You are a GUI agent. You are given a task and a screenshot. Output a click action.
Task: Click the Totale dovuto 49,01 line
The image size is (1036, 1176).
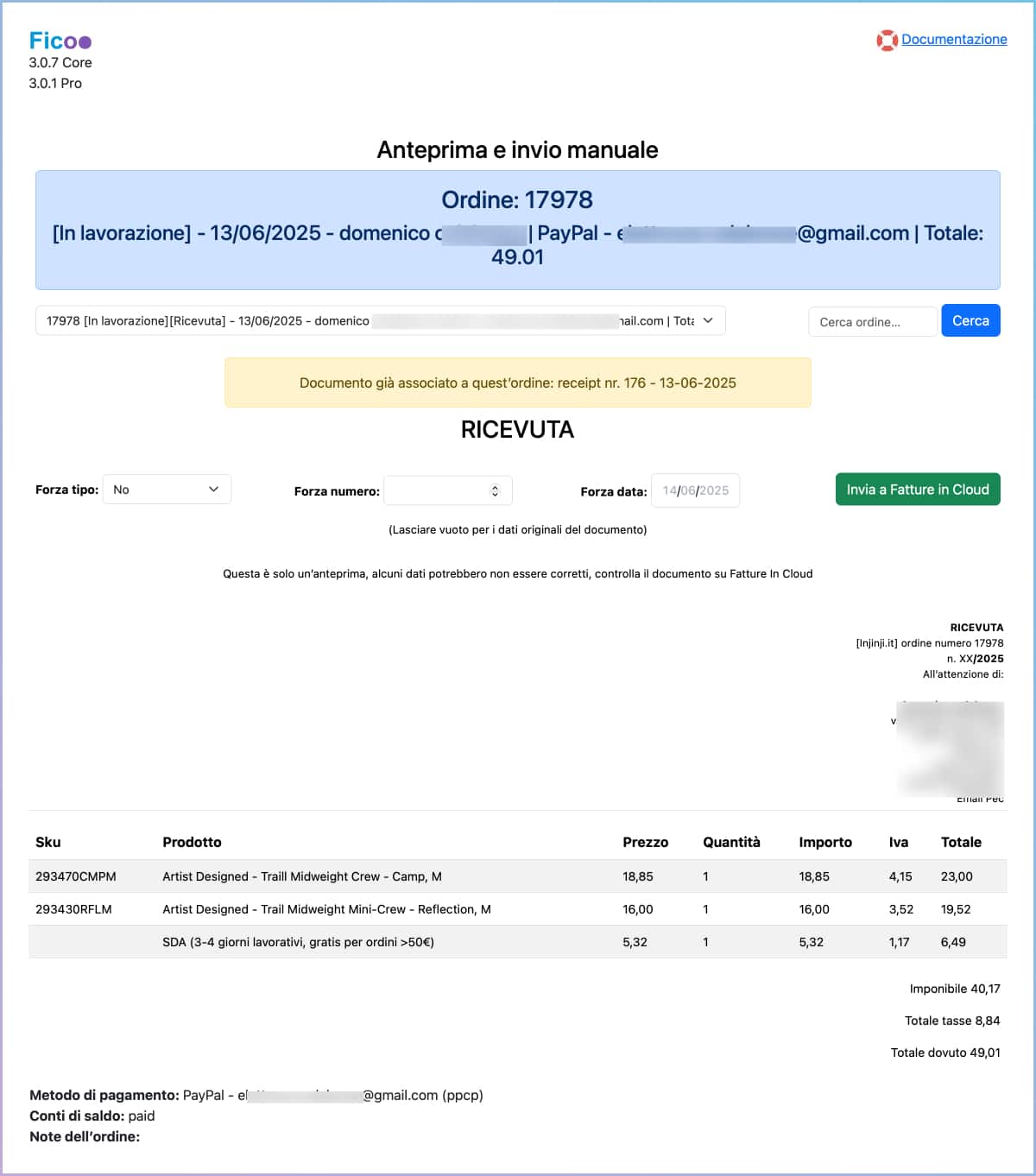[x=945, y=1053]
